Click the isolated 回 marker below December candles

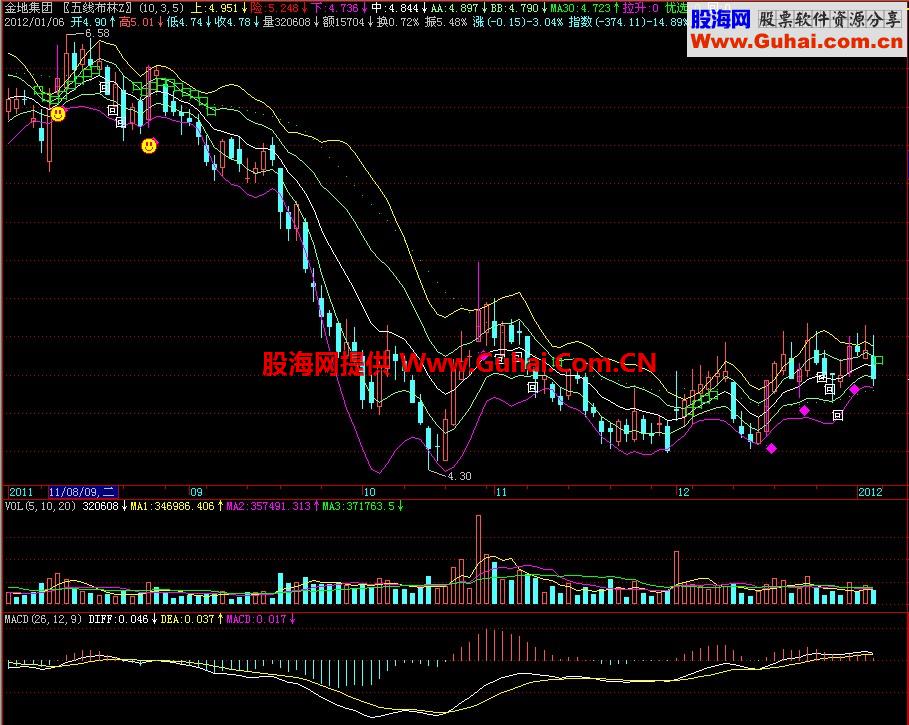pos(838,416)
